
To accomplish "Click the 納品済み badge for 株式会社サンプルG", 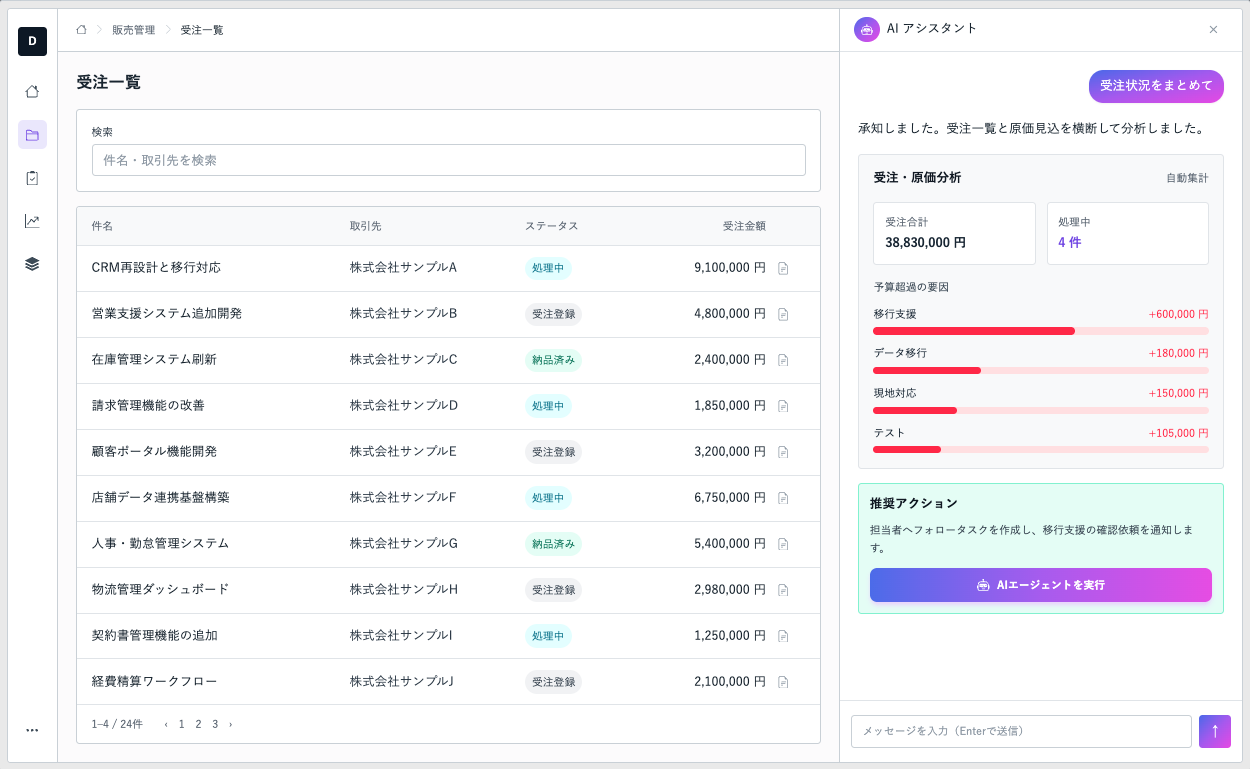I will coord(553,544).
